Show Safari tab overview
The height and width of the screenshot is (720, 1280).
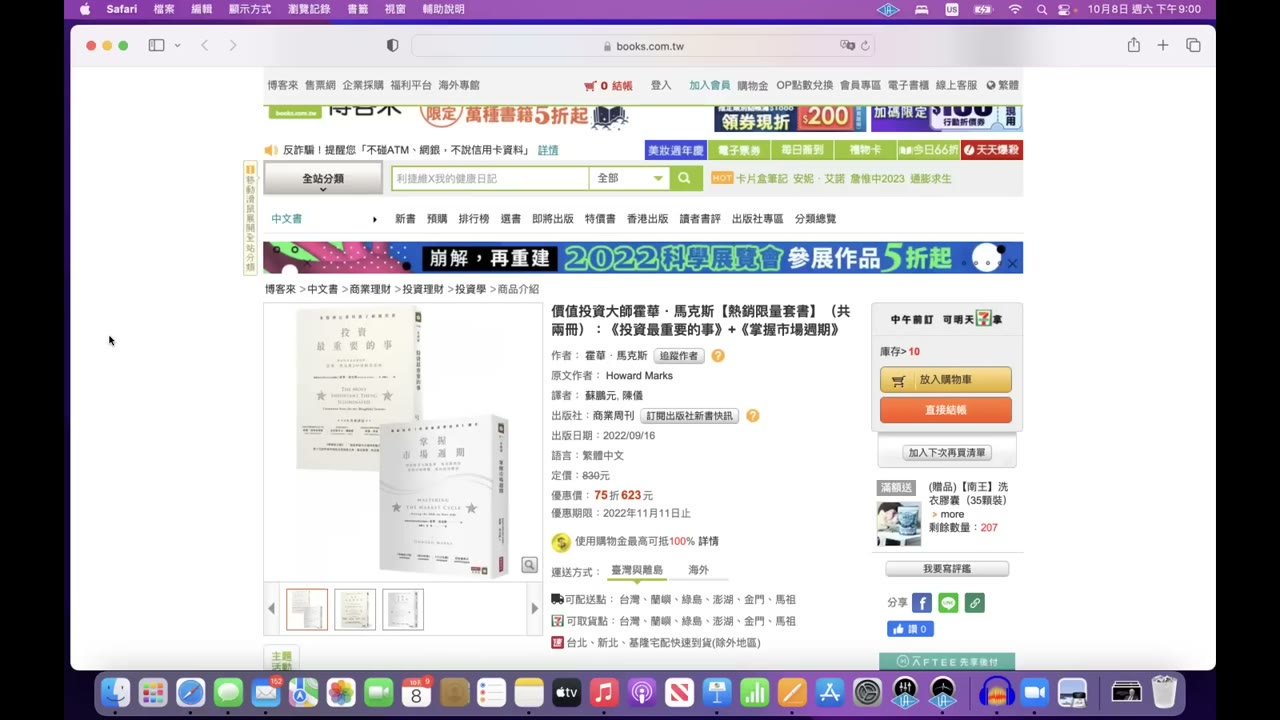1193,45
